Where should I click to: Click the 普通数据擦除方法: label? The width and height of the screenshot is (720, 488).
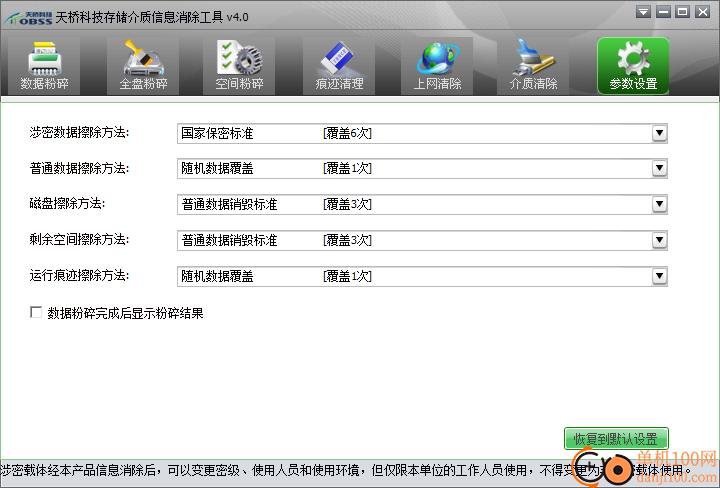pyautogui.click(x=79, y=168)
